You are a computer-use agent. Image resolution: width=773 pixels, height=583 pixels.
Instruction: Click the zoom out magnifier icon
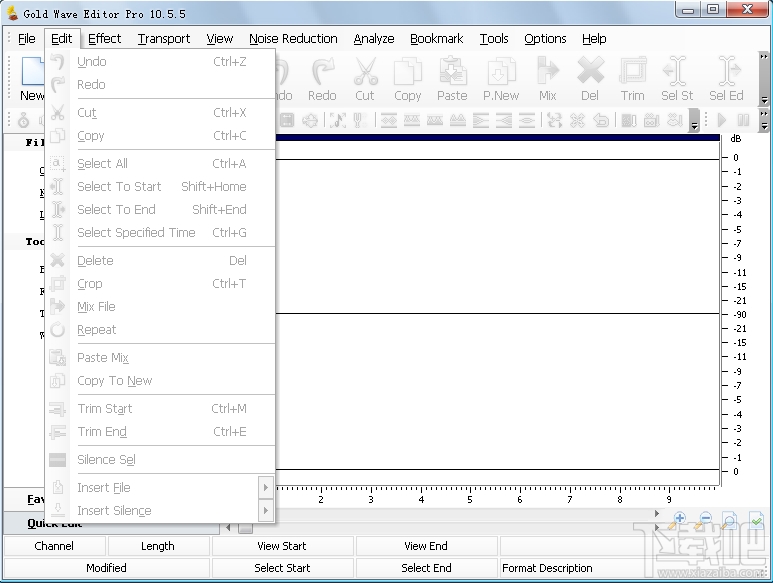[703, 520]
